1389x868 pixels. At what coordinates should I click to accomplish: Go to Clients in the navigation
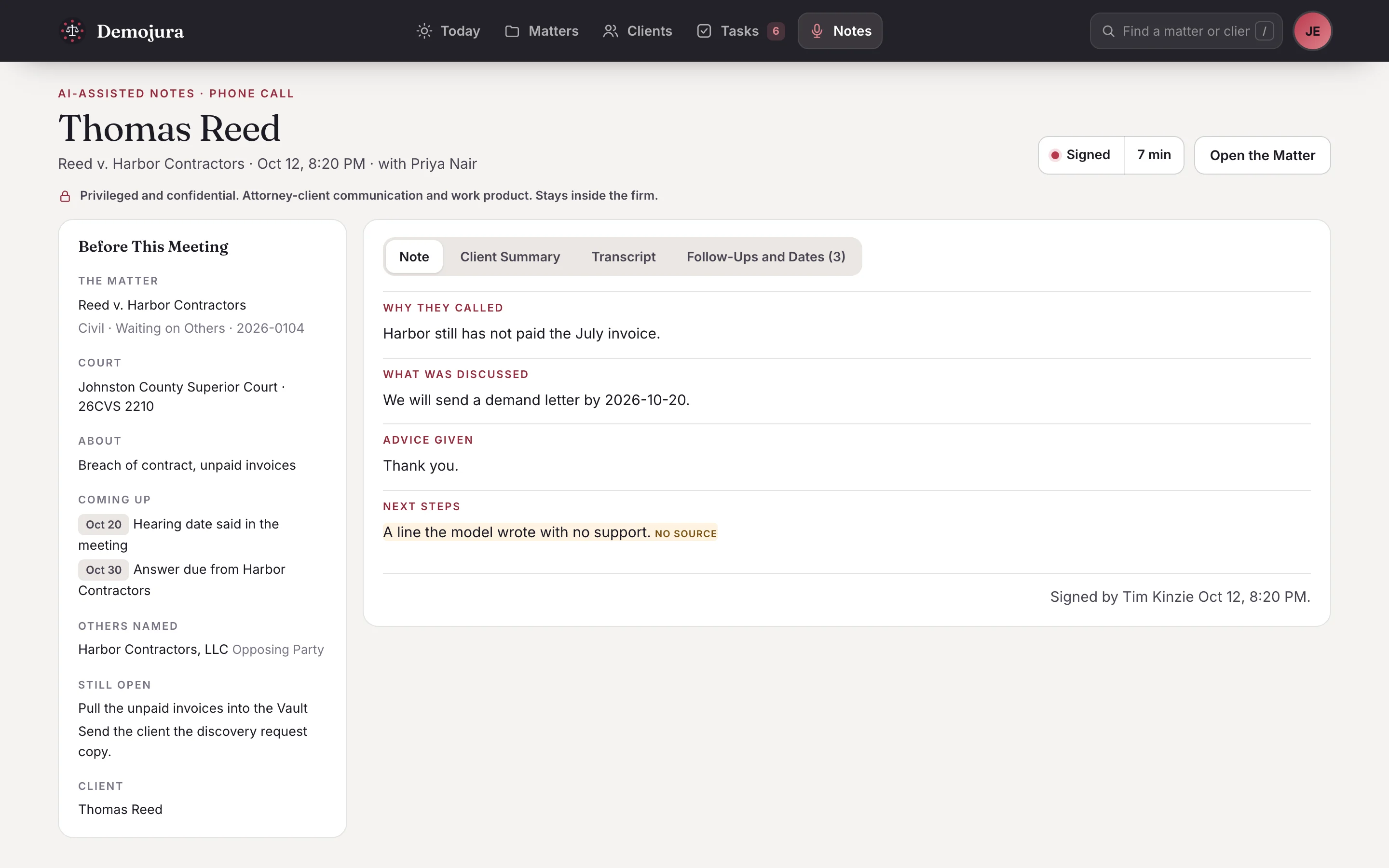click(638, 31)
